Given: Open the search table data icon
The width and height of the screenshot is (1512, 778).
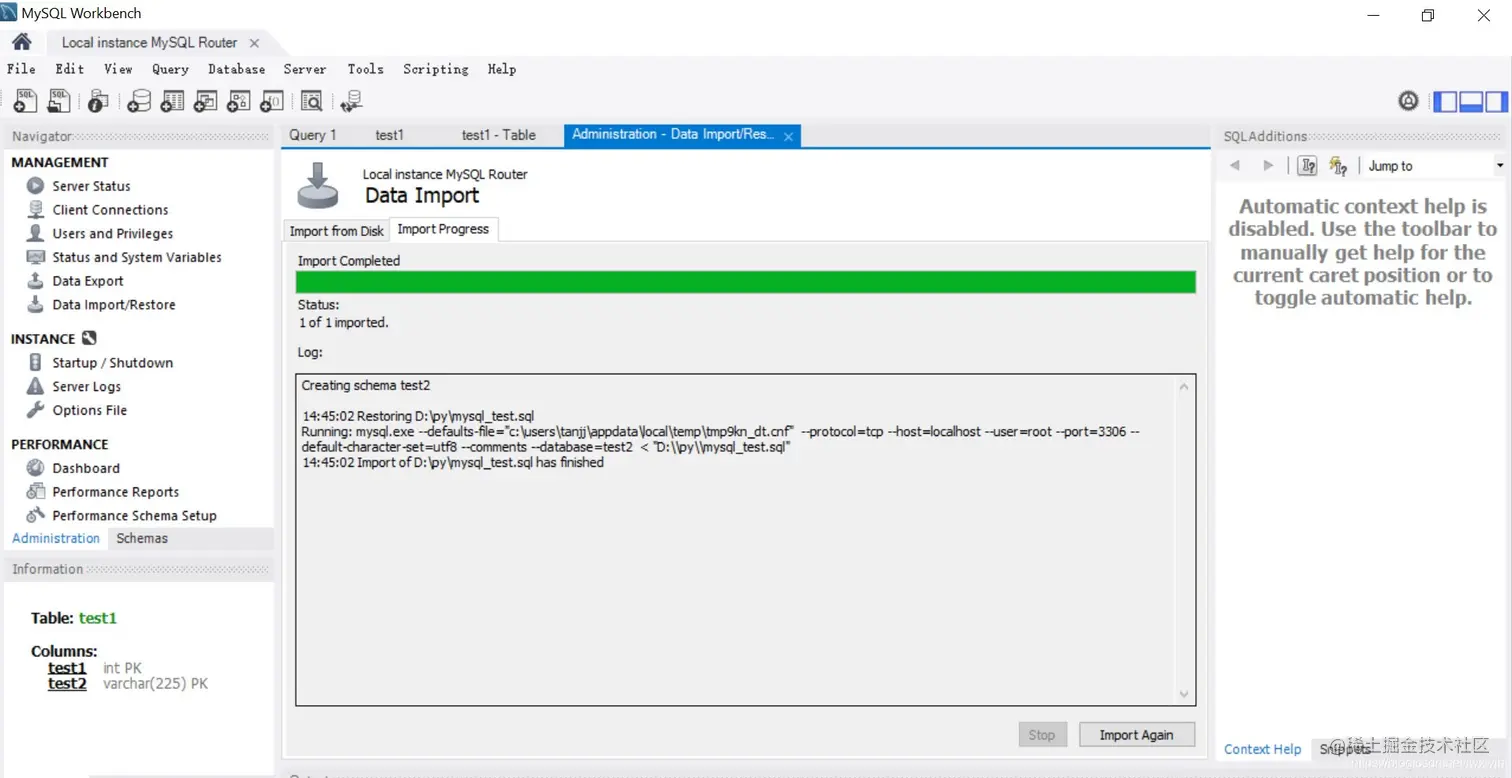Looking at the screenshot, I should pyautogui.click(x=311, y=101).
